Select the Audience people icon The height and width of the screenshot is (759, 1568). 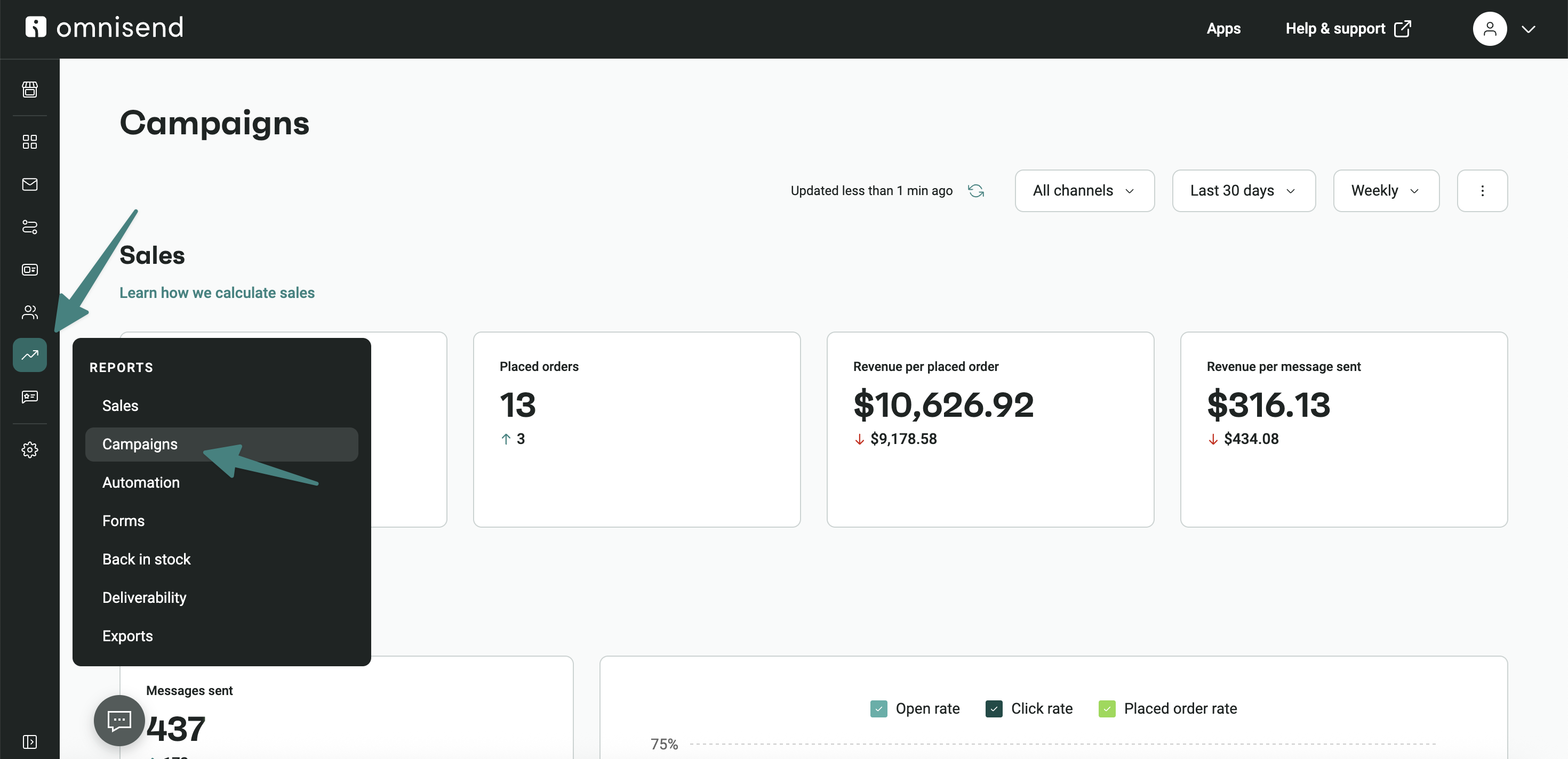[x=29, y=312]
